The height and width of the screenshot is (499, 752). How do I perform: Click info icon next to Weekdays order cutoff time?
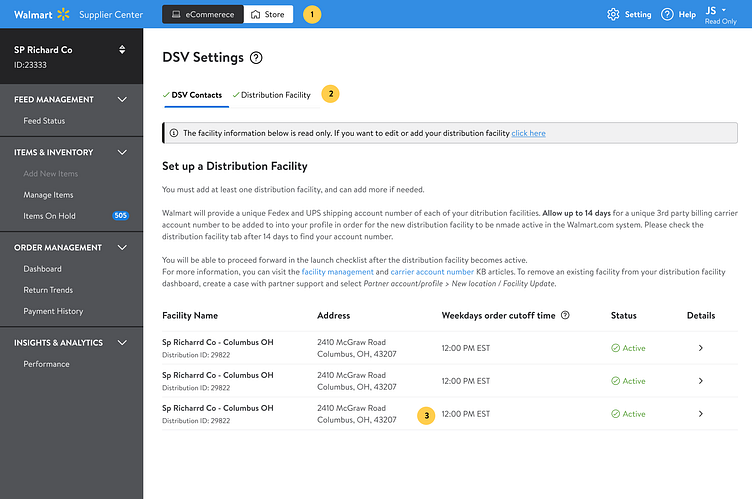[x=565, y=315]
